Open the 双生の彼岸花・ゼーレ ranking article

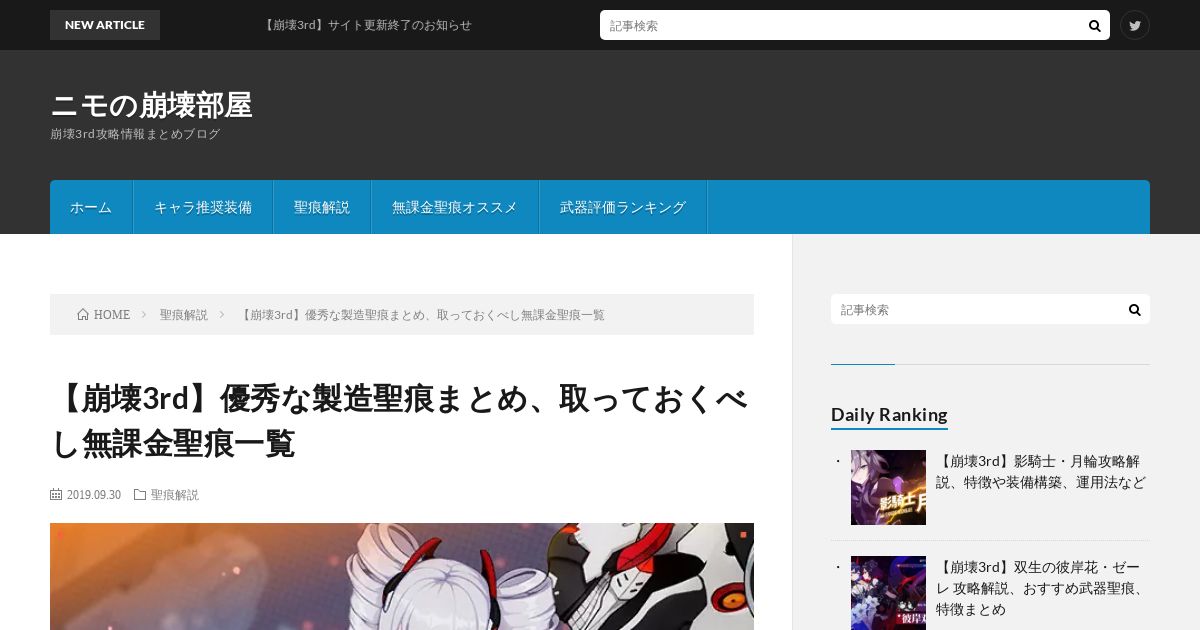(1040, 587)
